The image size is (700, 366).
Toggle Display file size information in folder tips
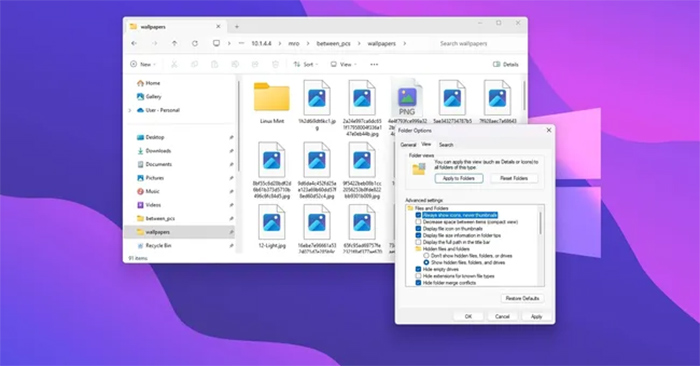click(418, 235)
